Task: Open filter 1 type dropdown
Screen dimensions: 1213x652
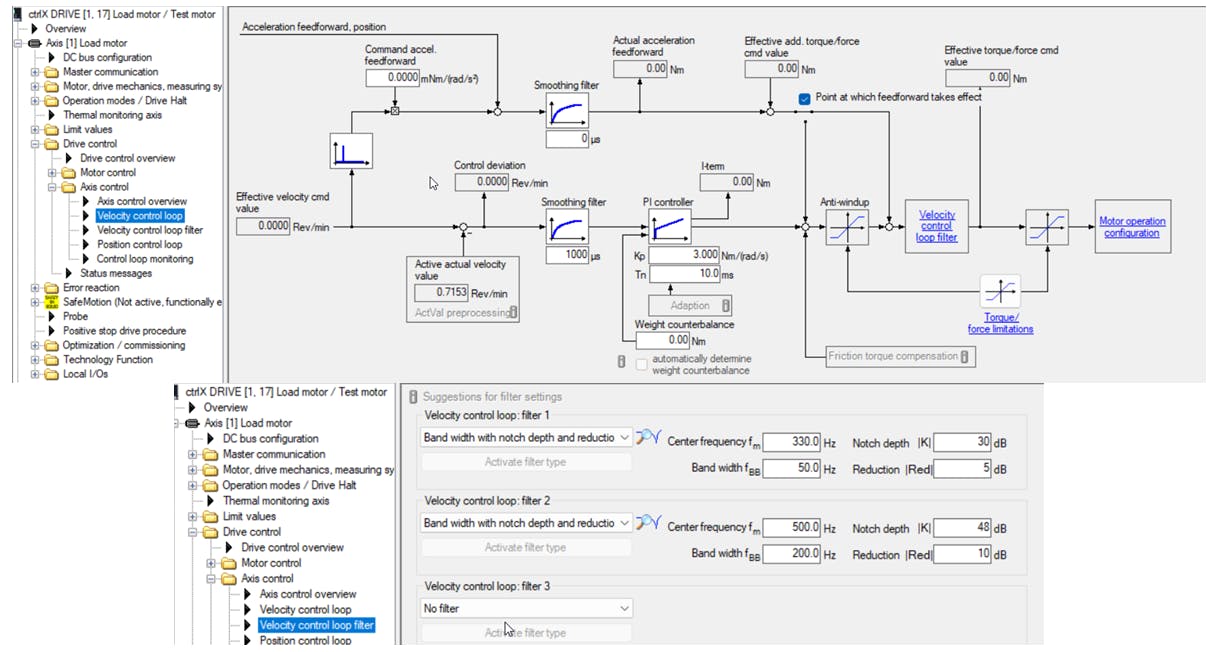Action: [526, 438]
